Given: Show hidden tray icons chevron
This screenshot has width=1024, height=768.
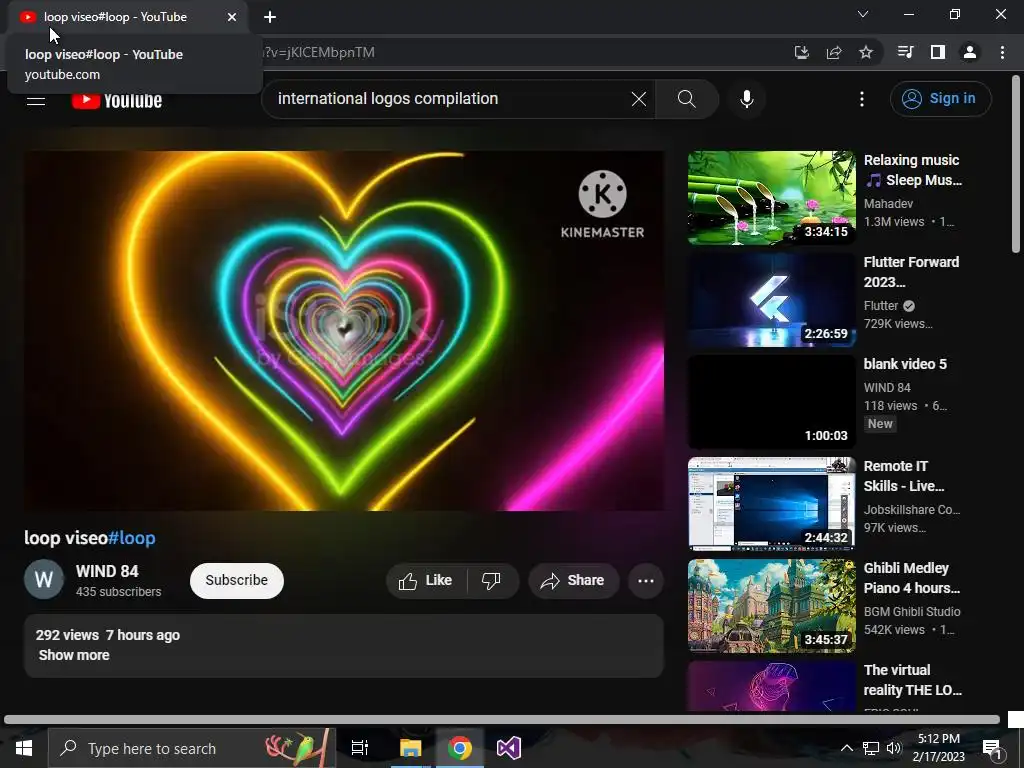Looking at the screenshot, I should click(846, 748).
